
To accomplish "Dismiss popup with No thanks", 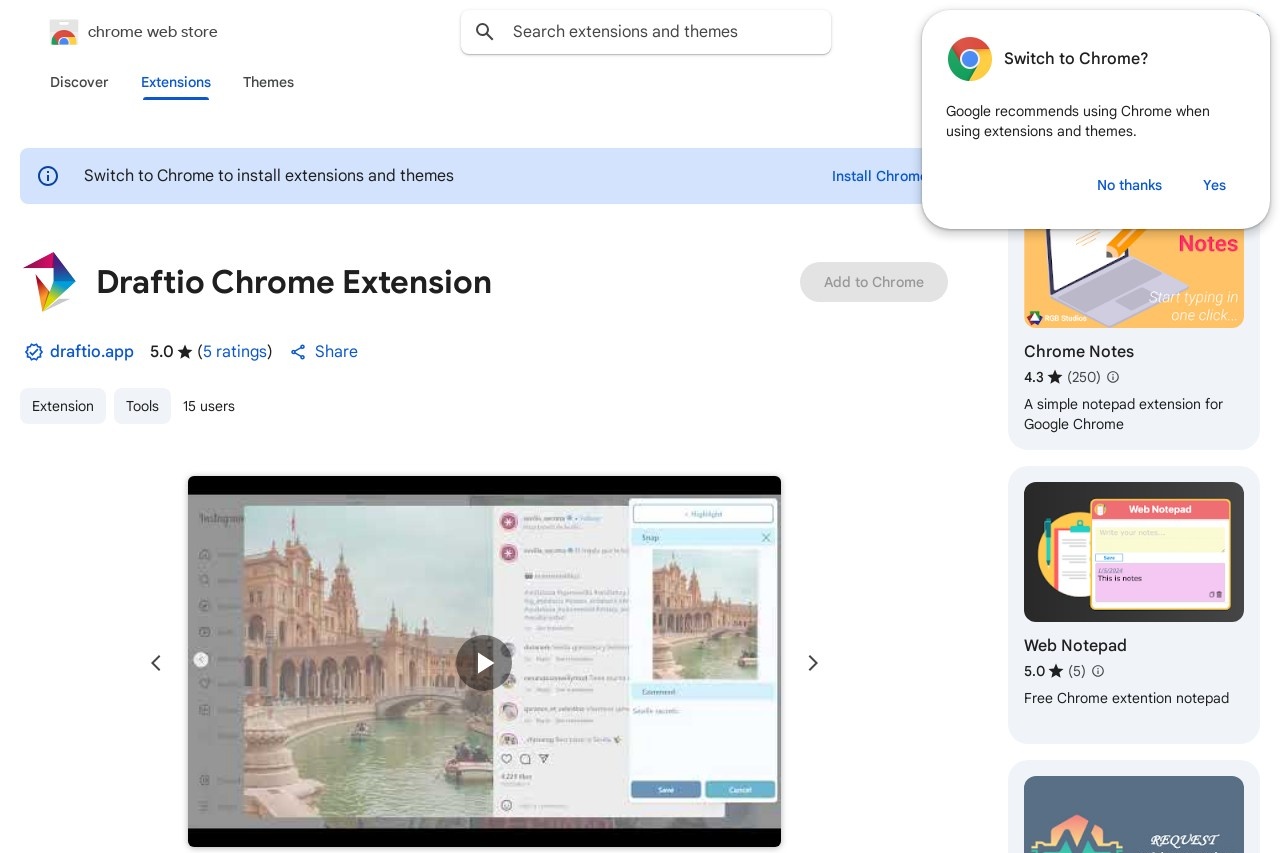I will [x=1129, y=185].
